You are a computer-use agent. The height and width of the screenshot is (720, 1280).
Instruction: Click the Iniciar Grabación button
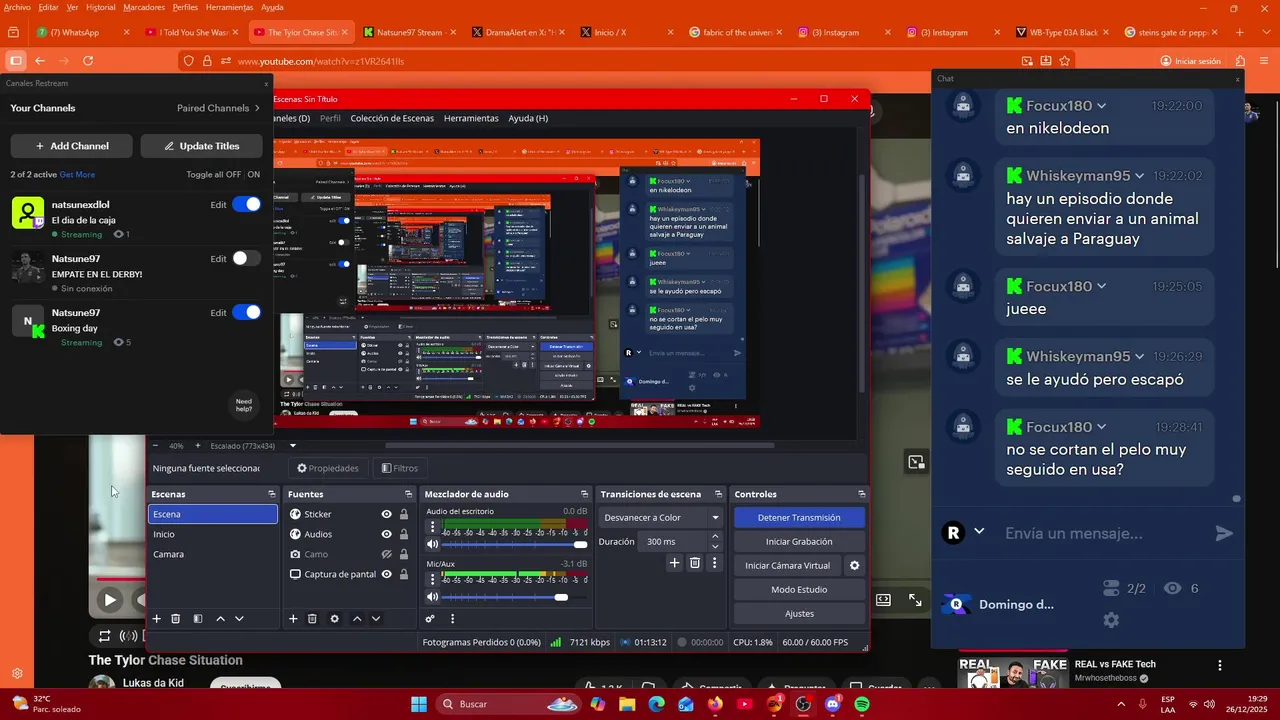[798, 541]
